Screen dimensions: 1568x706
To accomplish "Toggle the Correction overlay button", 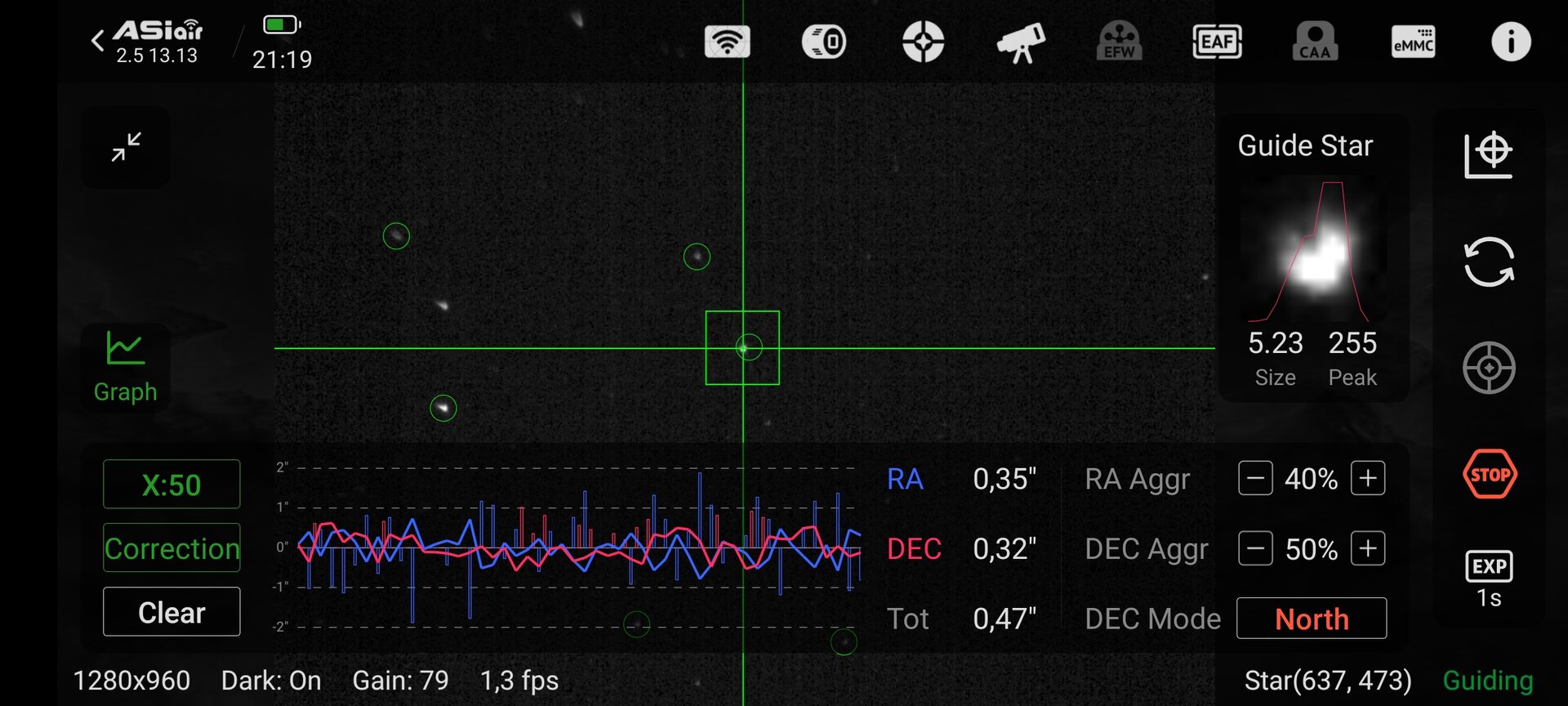I will click(171, 547).
